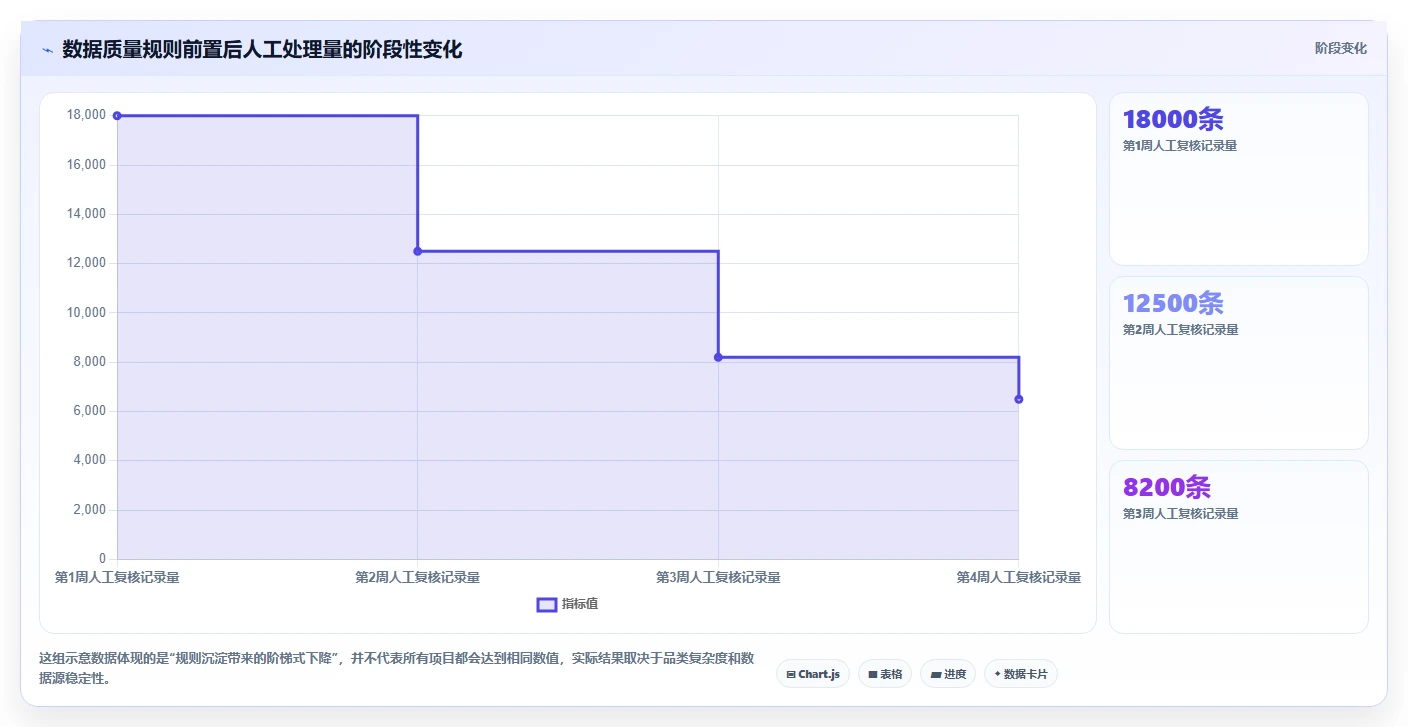Click x-axis label 第4周人工复核记录量
Image resolution: width=1408 pixels, height=727 pixels.
click(1019, 577)
